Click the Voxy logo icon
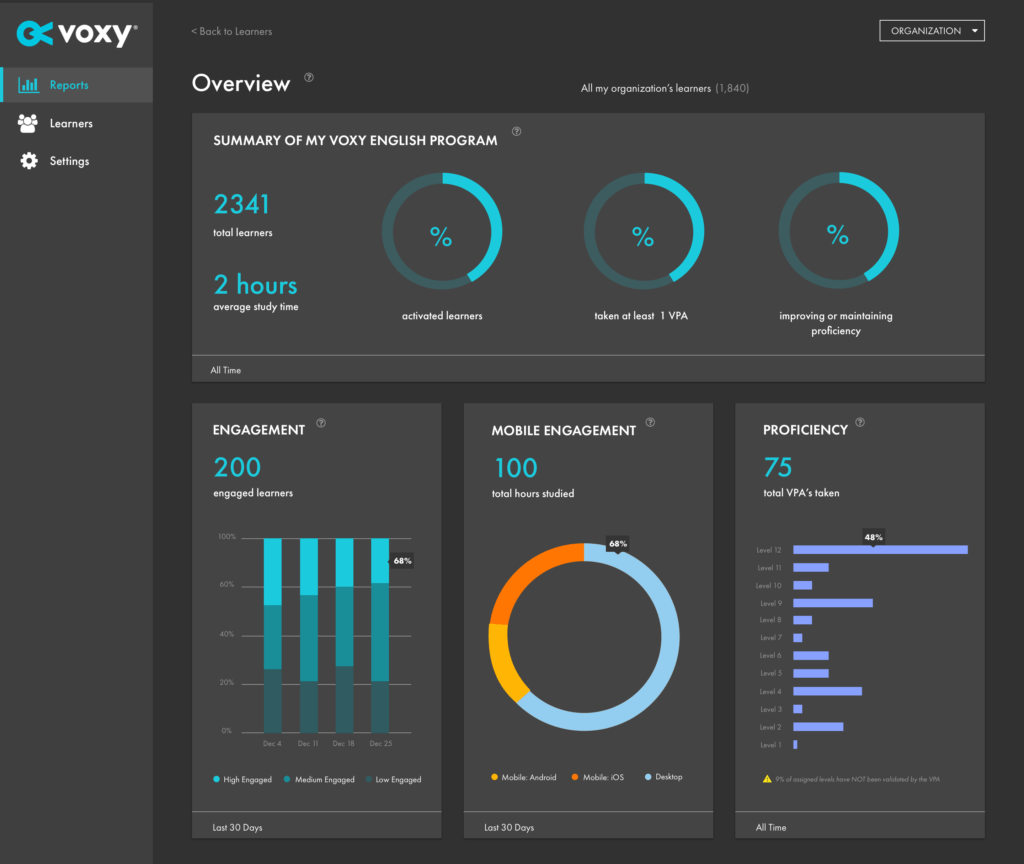 click(33, 33)
